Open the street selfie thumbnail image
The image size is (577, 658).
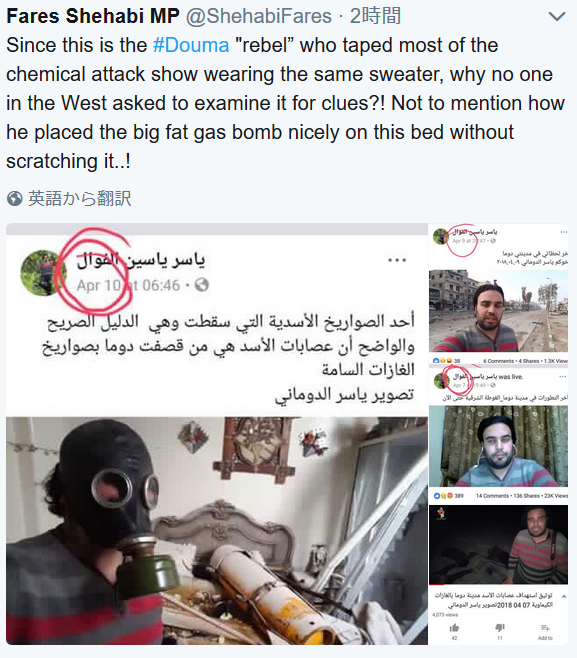point(498,311)
